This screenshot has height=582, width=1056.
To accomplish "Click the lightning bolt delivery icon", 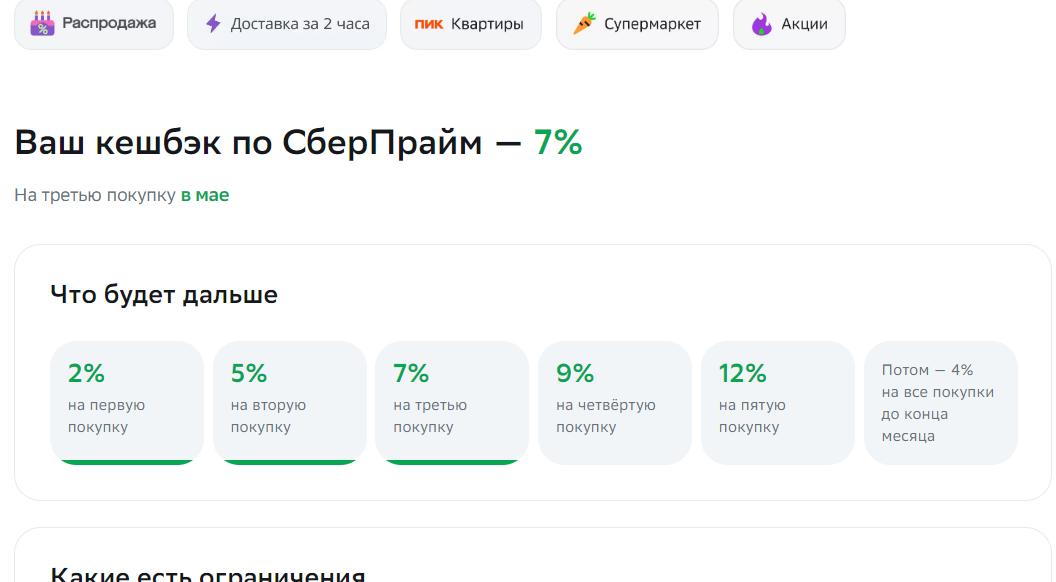I will click(x=213, y=24).
